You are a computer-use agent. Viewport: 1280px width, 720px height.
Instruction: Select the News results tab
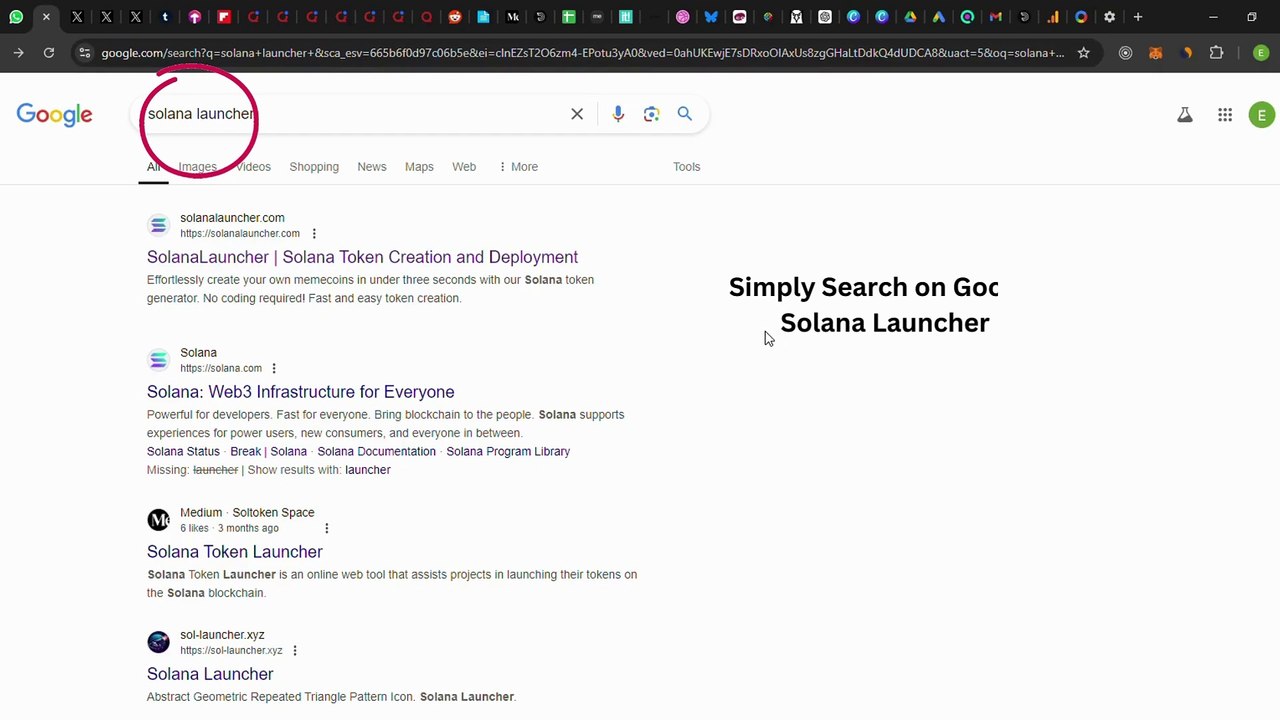(x=372, y=167)
